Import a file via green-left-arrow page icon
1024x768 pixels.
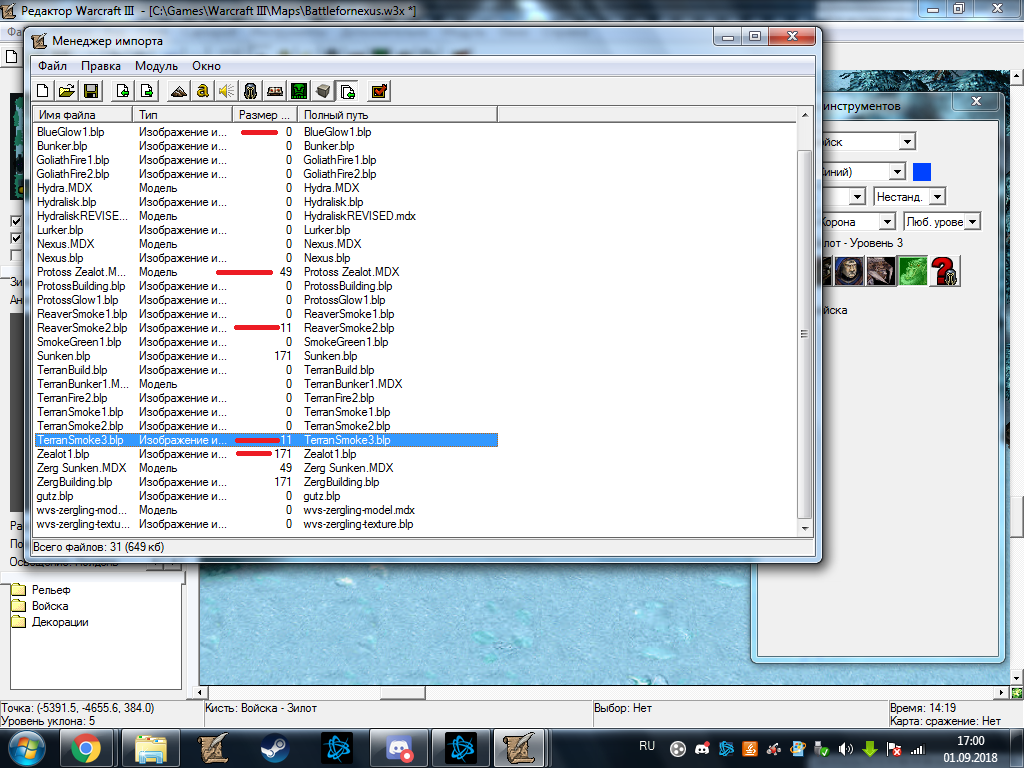[122, 91]
